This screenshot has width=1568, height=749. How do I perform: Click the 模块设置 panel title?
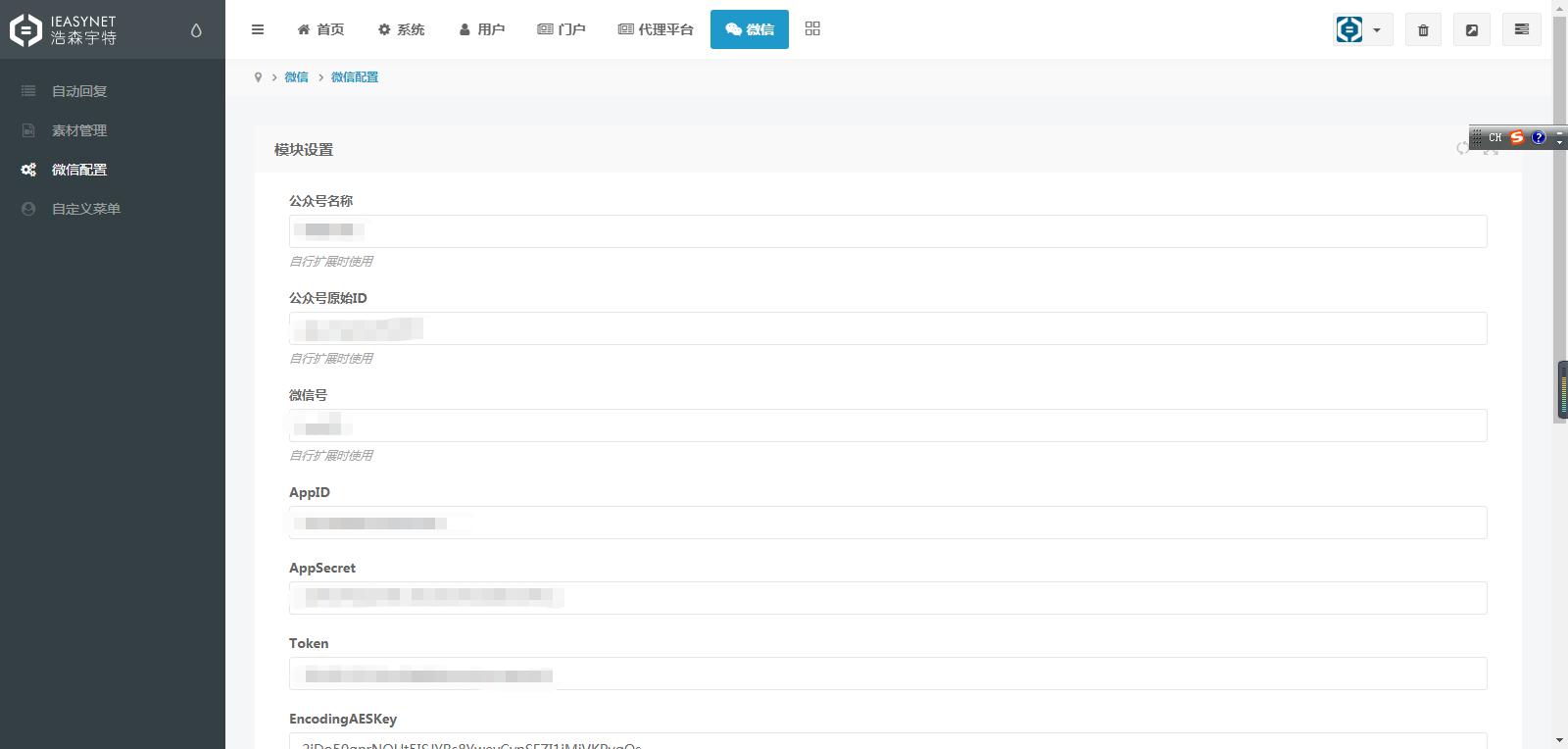click(304, 150)
